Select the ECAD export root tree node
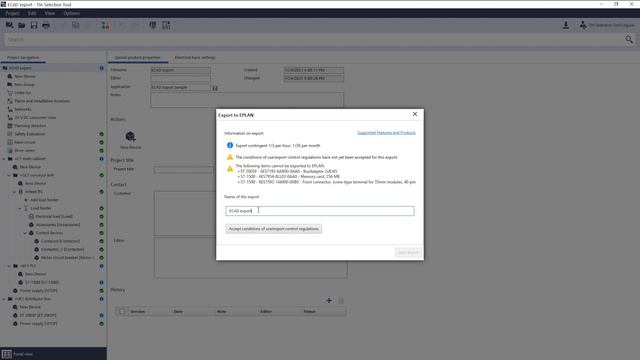The height and width of the screenshot is (360, 640). tap(20, 68)
